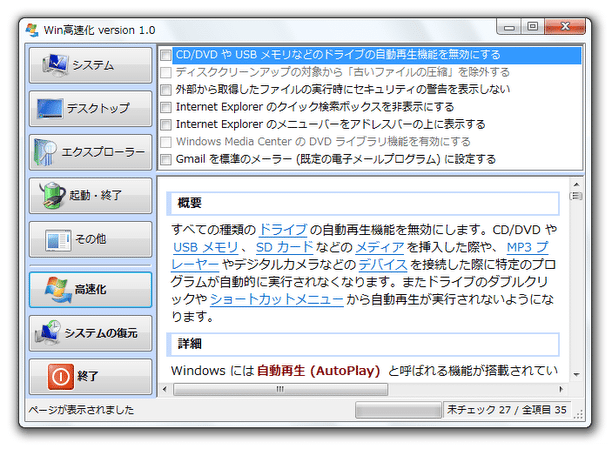Click the window resize grip corner
The width and height of the screenshot is (612, 449).
click(578, 415)
